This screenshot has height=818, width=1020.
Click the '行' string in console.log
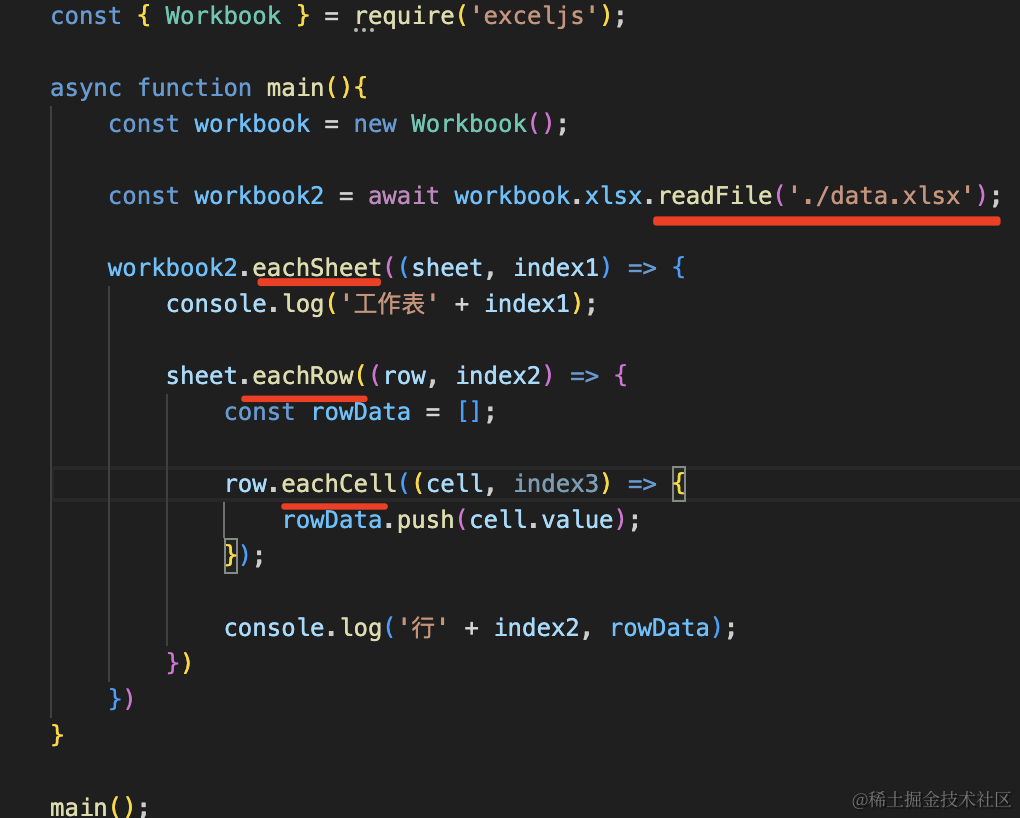pyautogui.click(x=421, y=628)
